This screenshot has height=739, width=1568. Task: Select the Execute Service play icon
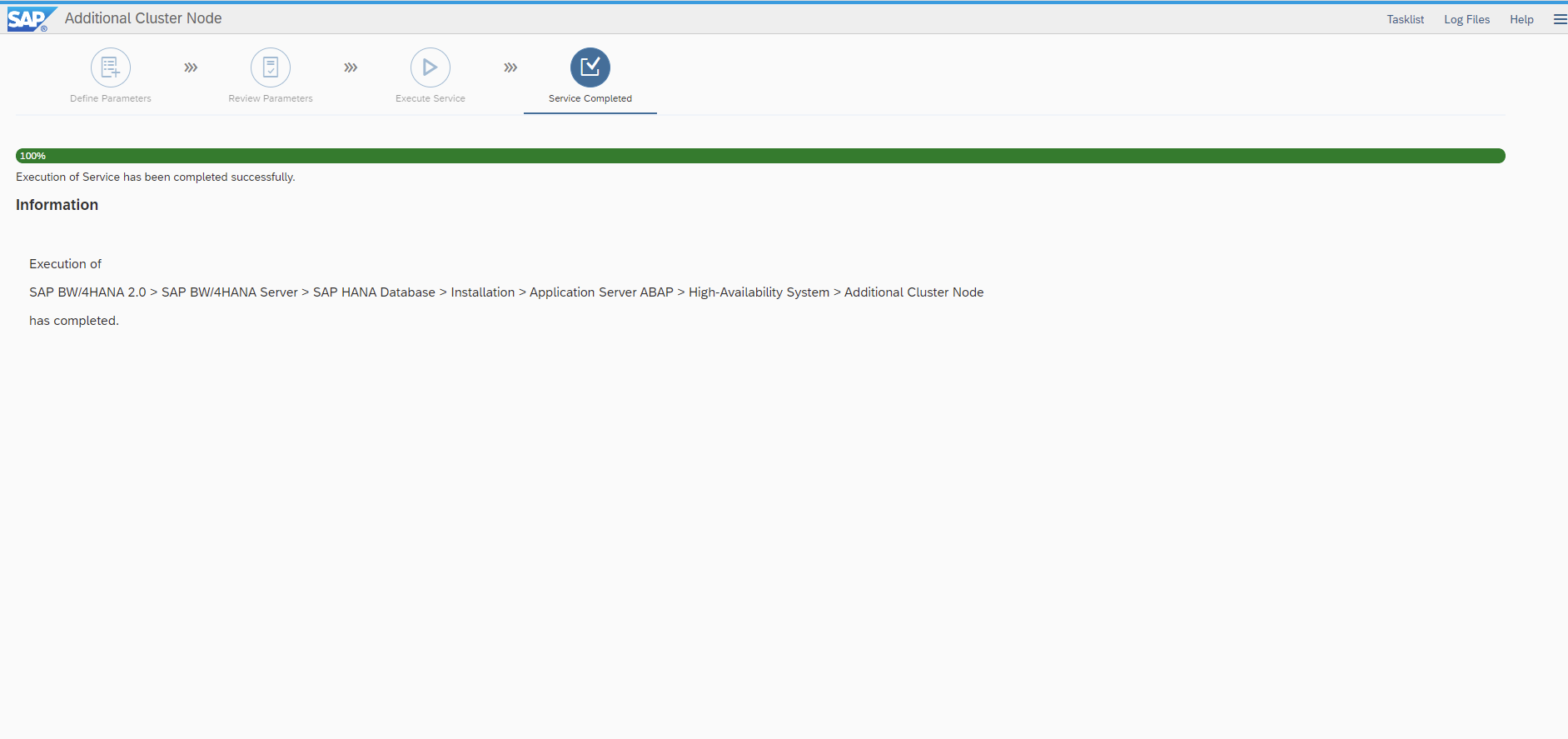tap(431, 67)
